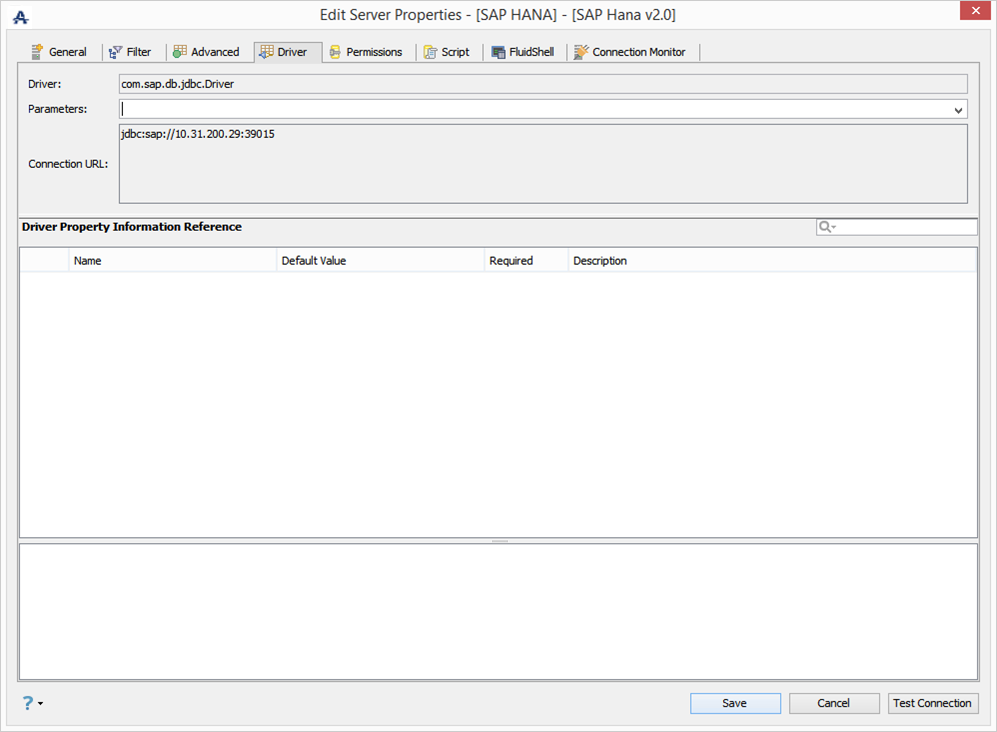Click the Save button
997x732 pixels.
point(735,703)
